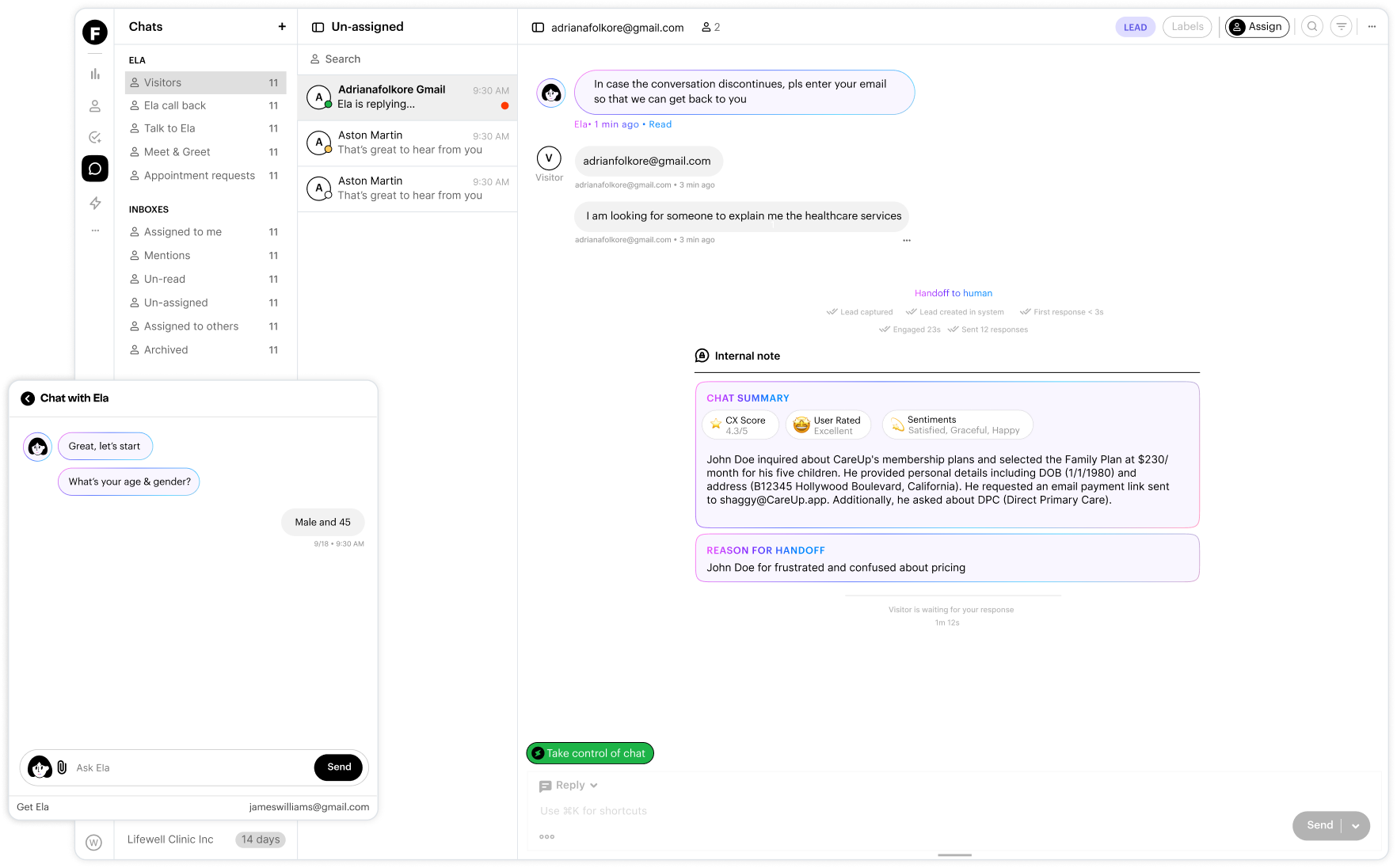Open the tasks checkmark icon in sidebar

pyautogui.click(x=95, y=137)
